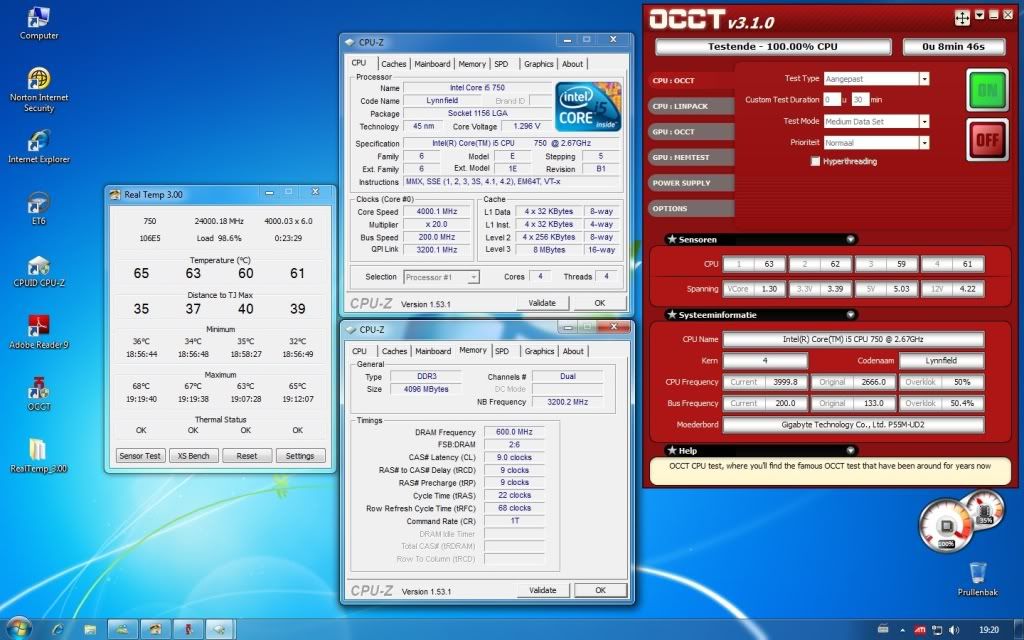This screenshot has width=1024, height=640.
Task: Click the Real Temp title bar icon
Action: tap(115, 194)
